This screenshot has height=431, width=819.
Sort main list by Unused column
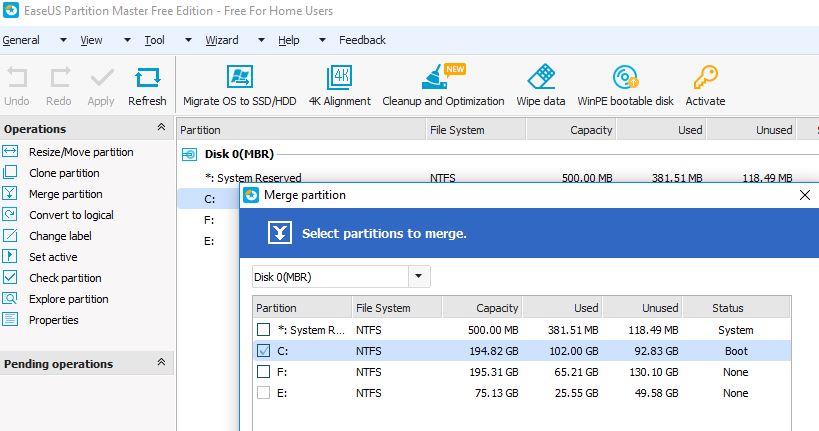coord(752,130)
